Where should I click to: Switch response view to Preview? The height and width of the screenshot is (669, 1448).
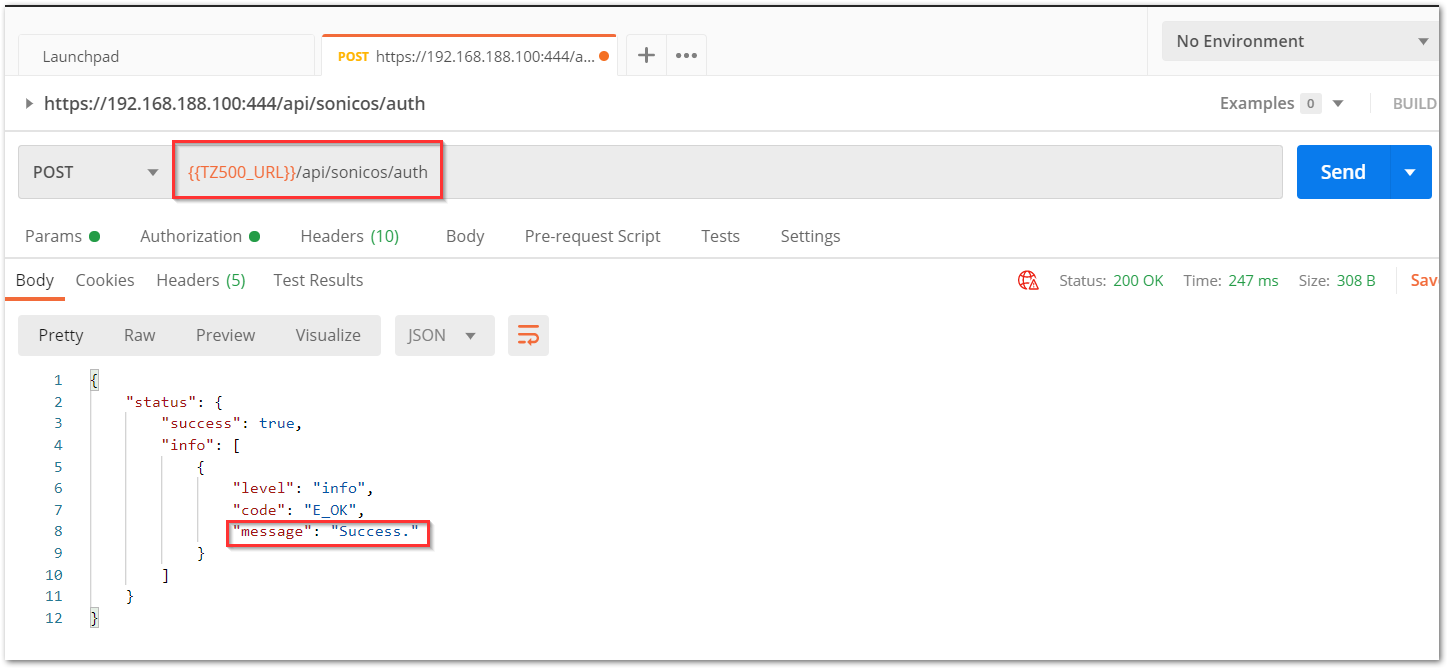[225, 335]
